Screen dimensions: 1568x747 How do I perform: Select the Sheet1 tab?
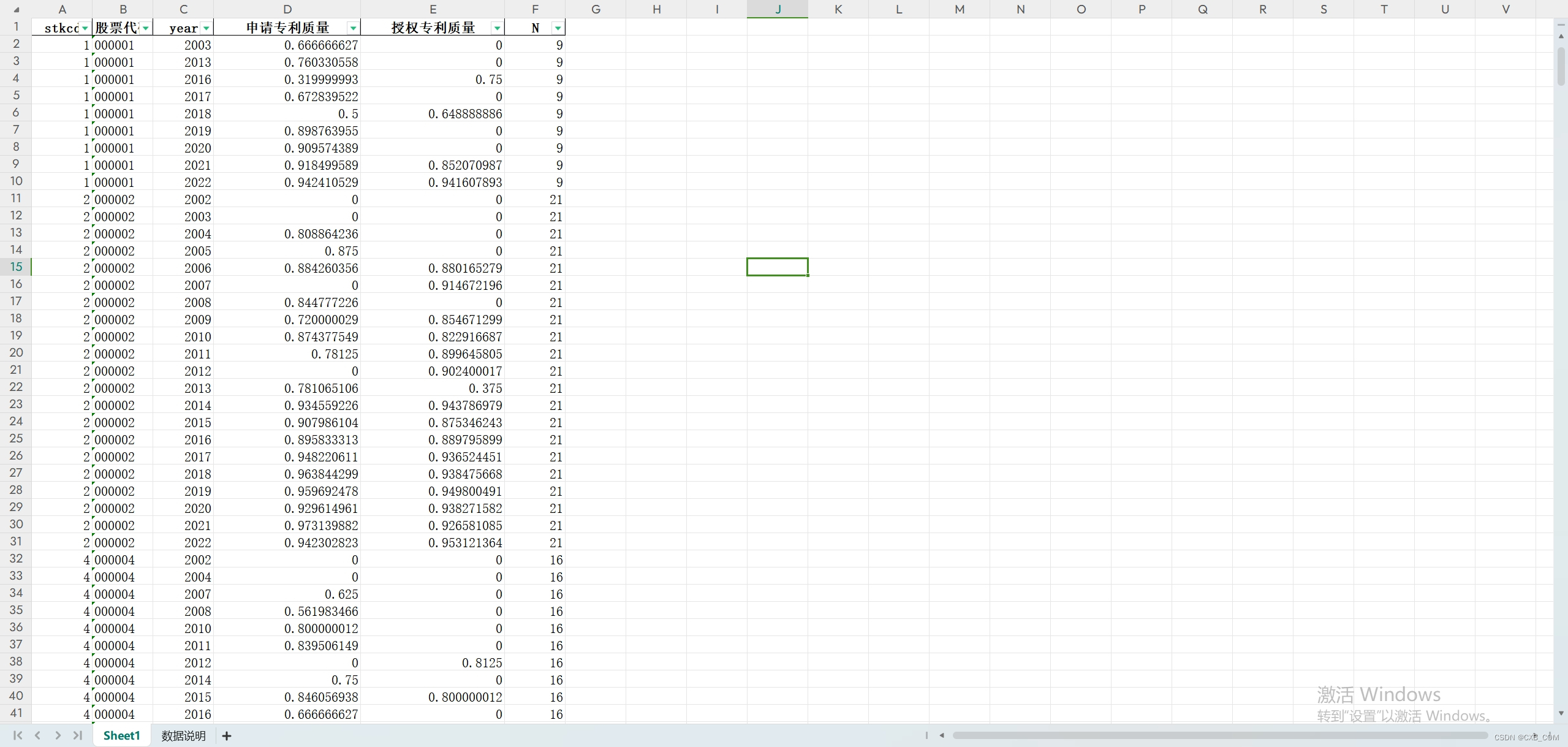coord(121,736)
